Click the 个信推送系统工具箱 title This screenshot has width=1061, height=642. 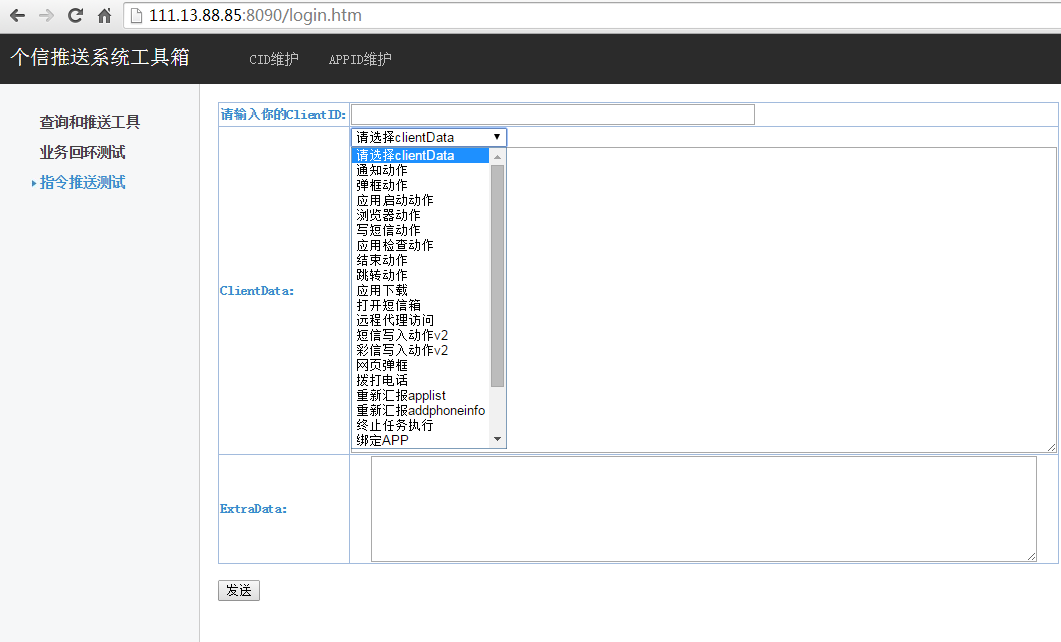tap(100, 57)
